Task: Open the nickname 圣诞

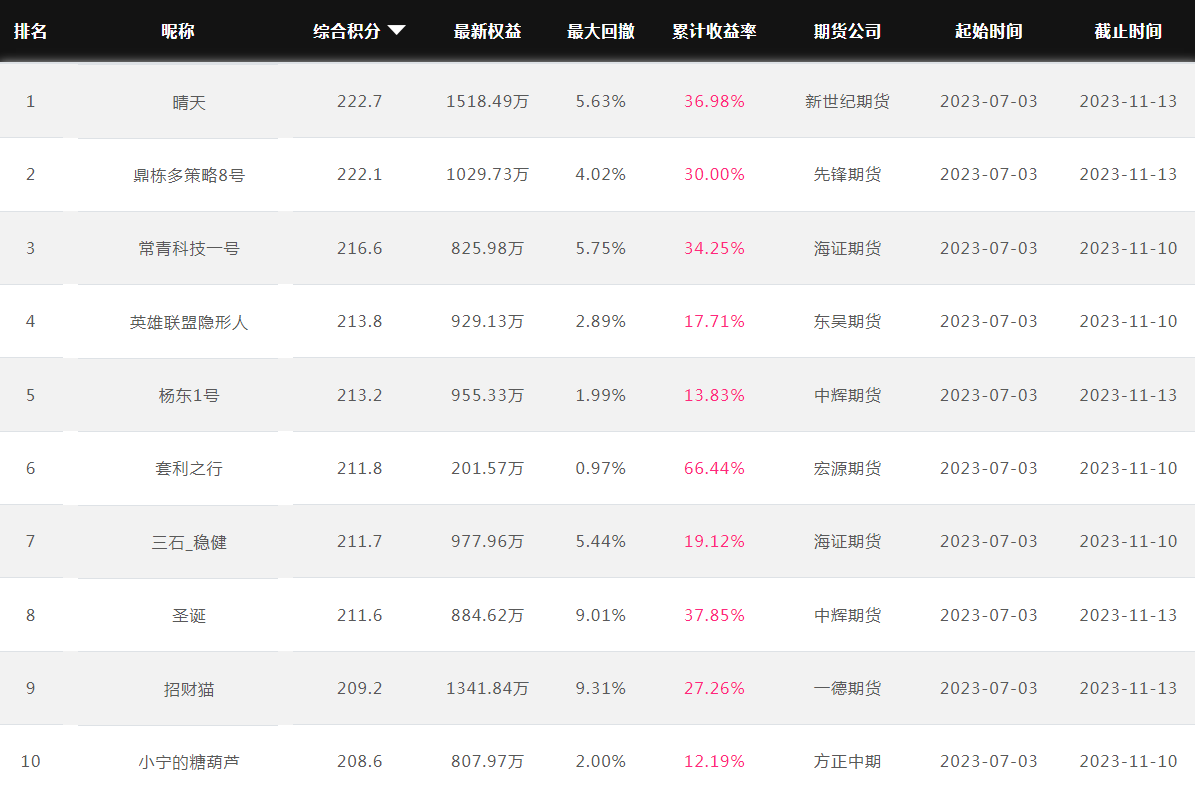Action: click(x=189, y=616)
